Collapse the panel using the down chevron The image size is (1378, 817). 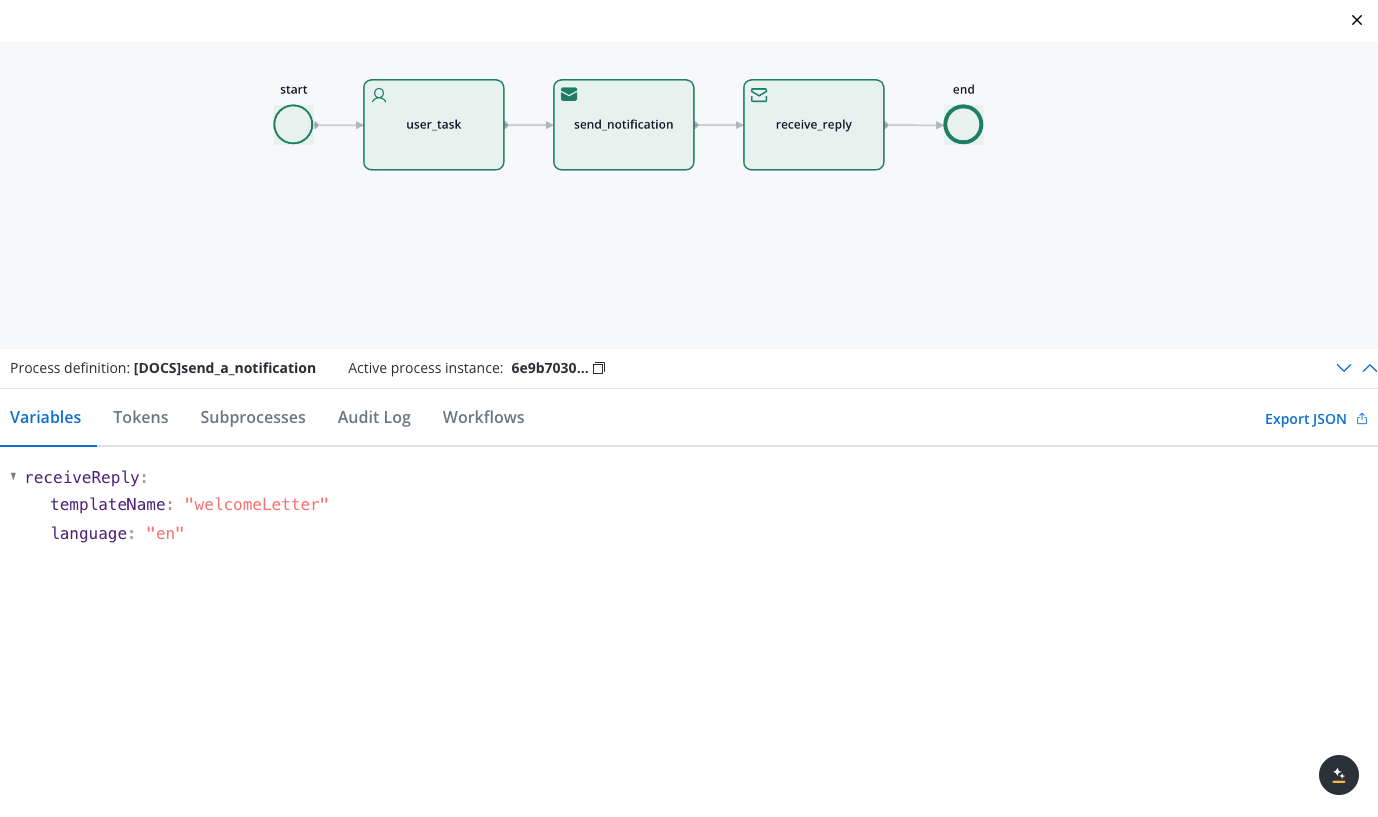1344,368
